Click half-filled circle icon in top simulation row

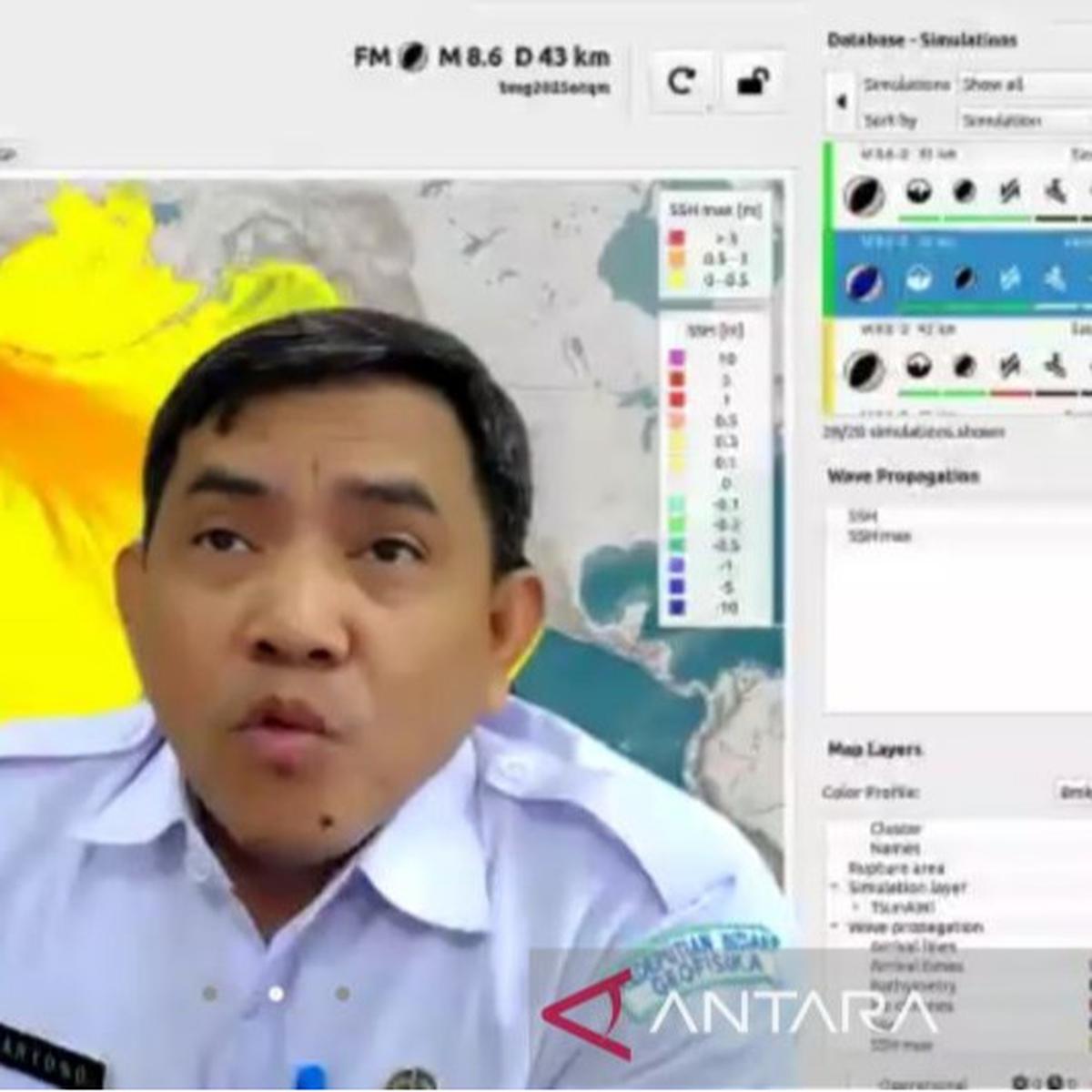919,192
